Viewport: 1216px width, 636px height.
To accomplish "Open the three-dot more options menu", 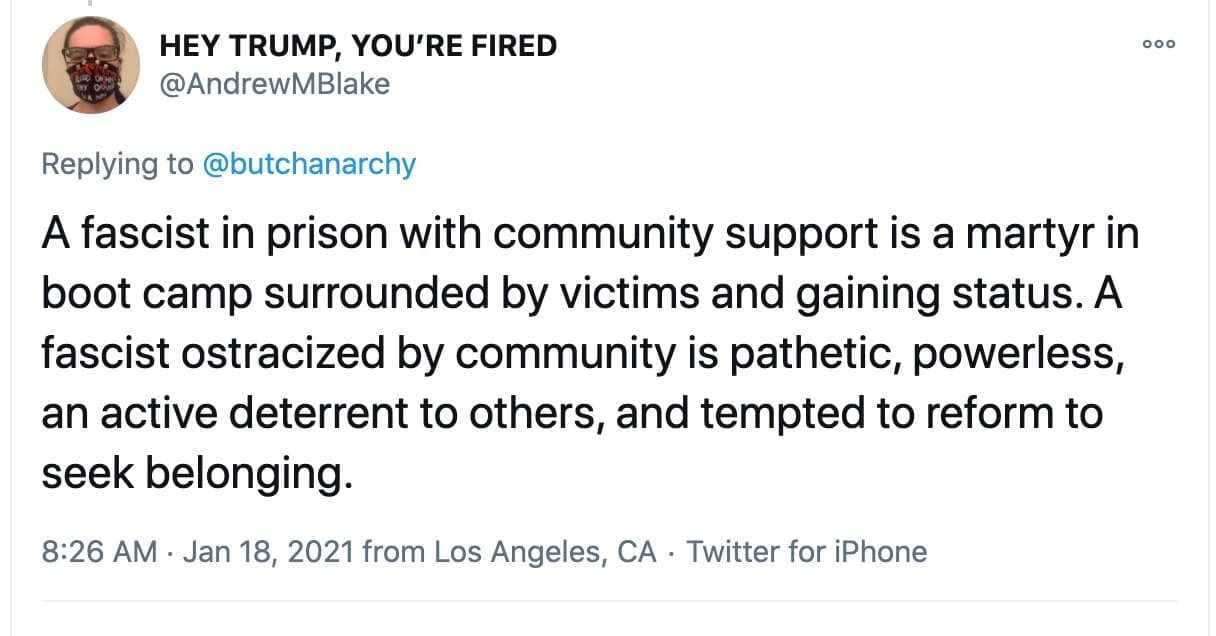I will coord(1160,45).
